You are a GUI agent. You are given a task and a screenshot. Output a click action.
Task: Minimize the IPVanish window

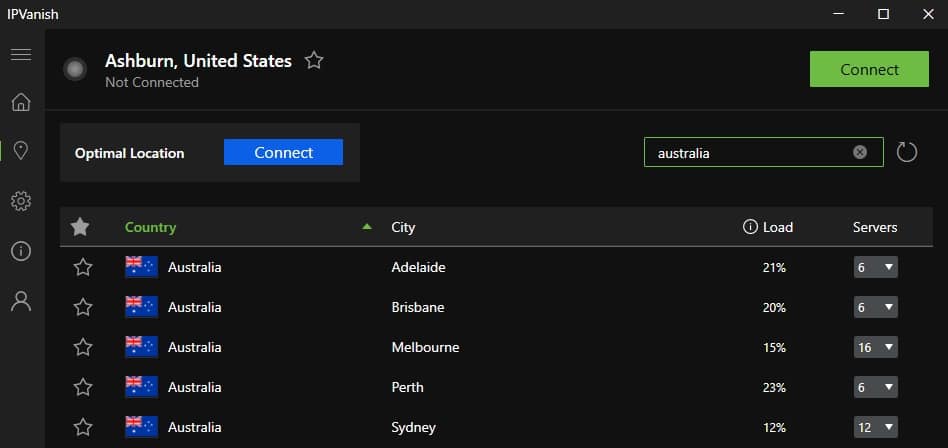(839, 14)
